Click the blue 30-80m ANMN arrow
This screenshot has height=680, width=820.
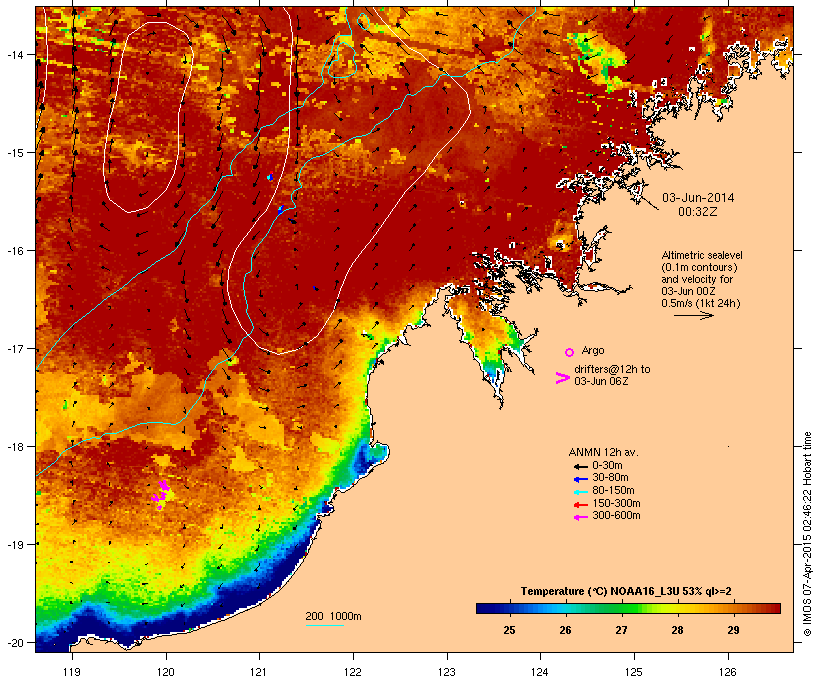pyautogui.click(x=580, y=479)
